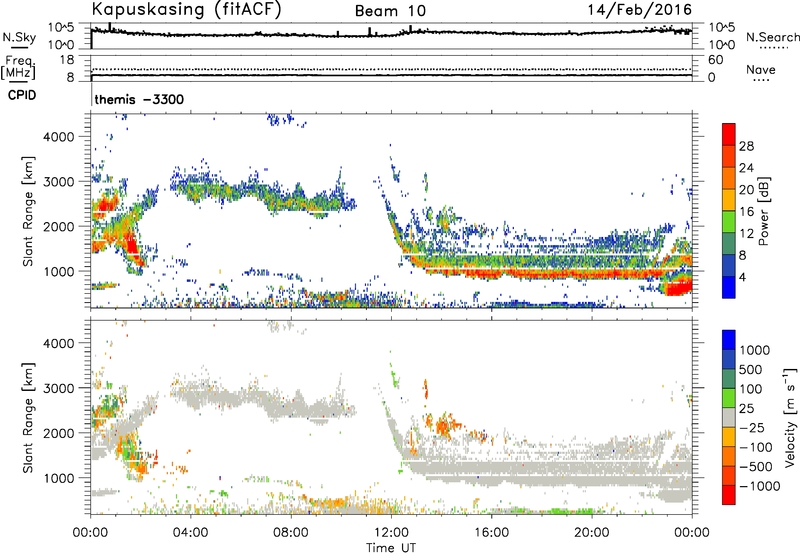Click Slant Range [km] label of power panel

[x=28, y=211]
